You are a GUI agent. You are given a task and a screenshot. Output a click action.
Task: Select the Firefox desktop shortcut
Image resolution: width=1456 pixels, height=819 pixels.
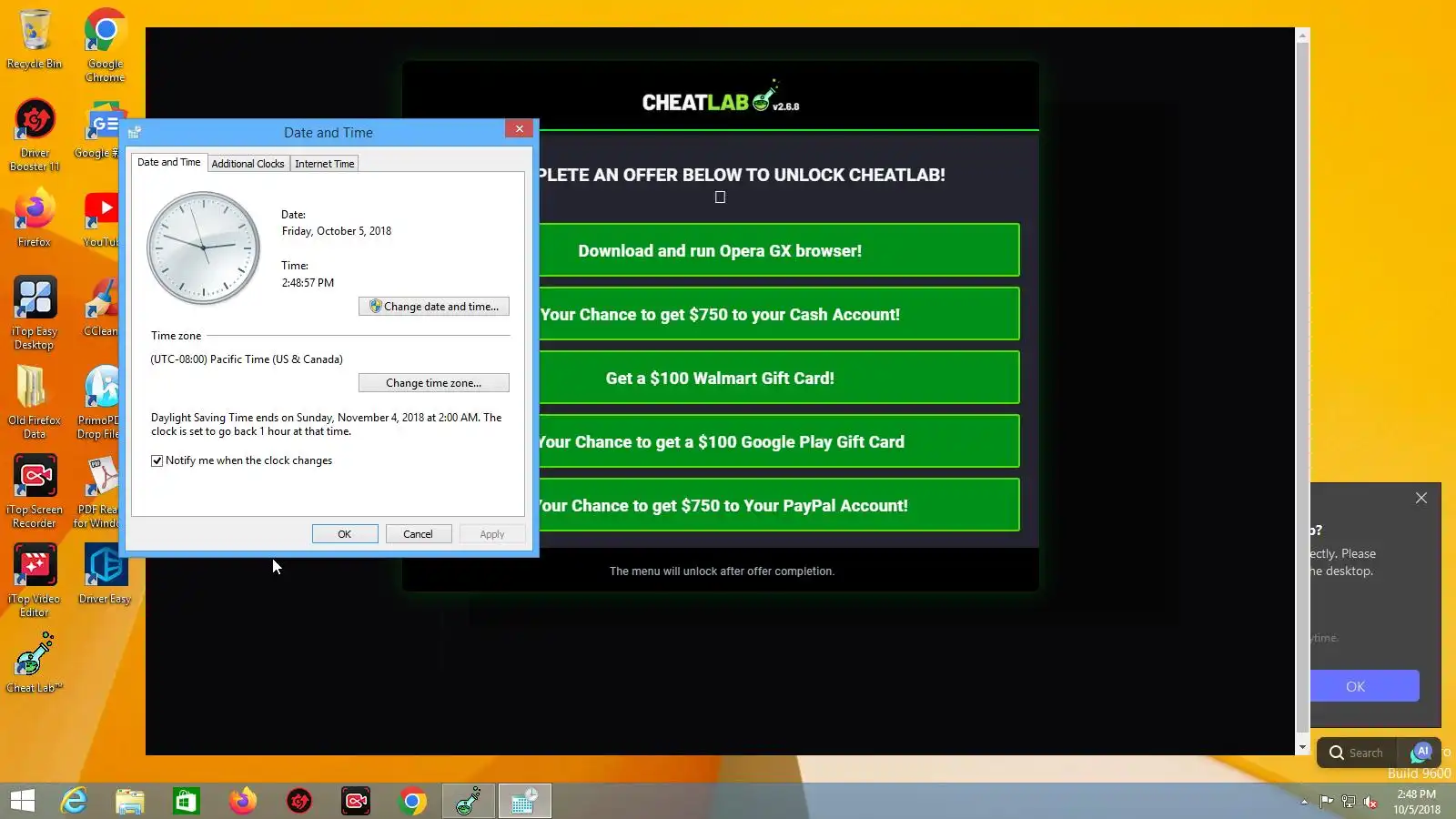(35, 218)
